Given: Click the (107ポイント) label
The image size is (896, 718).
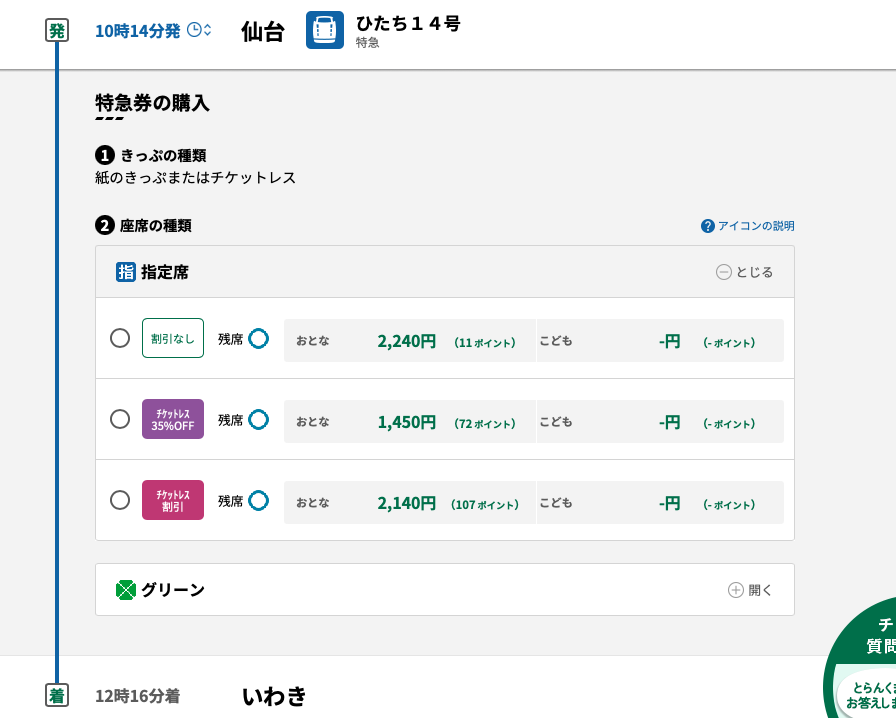Looking at the screenshot, I should click(x=485, y=505).
